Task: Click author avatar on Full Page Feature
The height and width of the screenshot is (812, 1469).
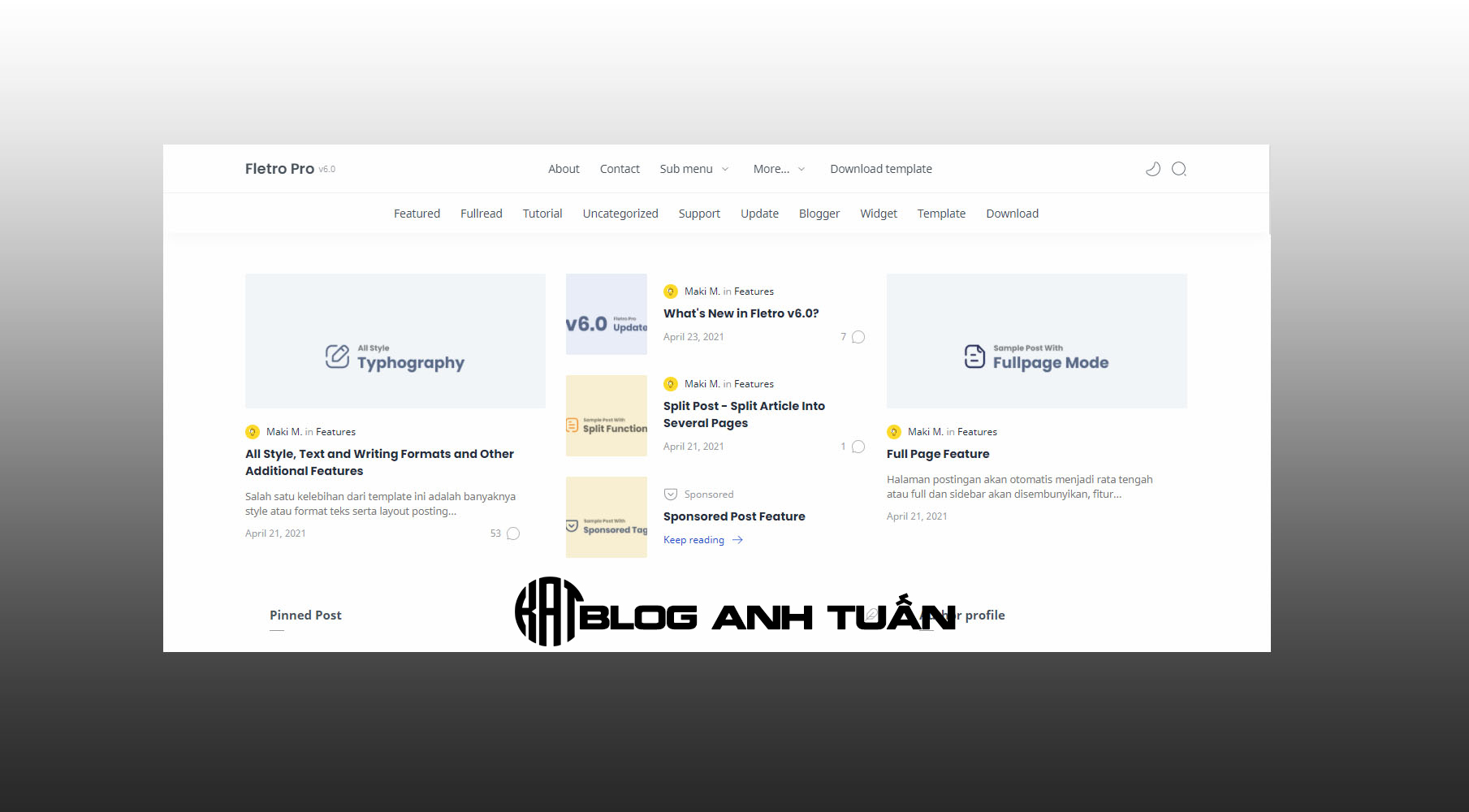Action: point(894,432)
